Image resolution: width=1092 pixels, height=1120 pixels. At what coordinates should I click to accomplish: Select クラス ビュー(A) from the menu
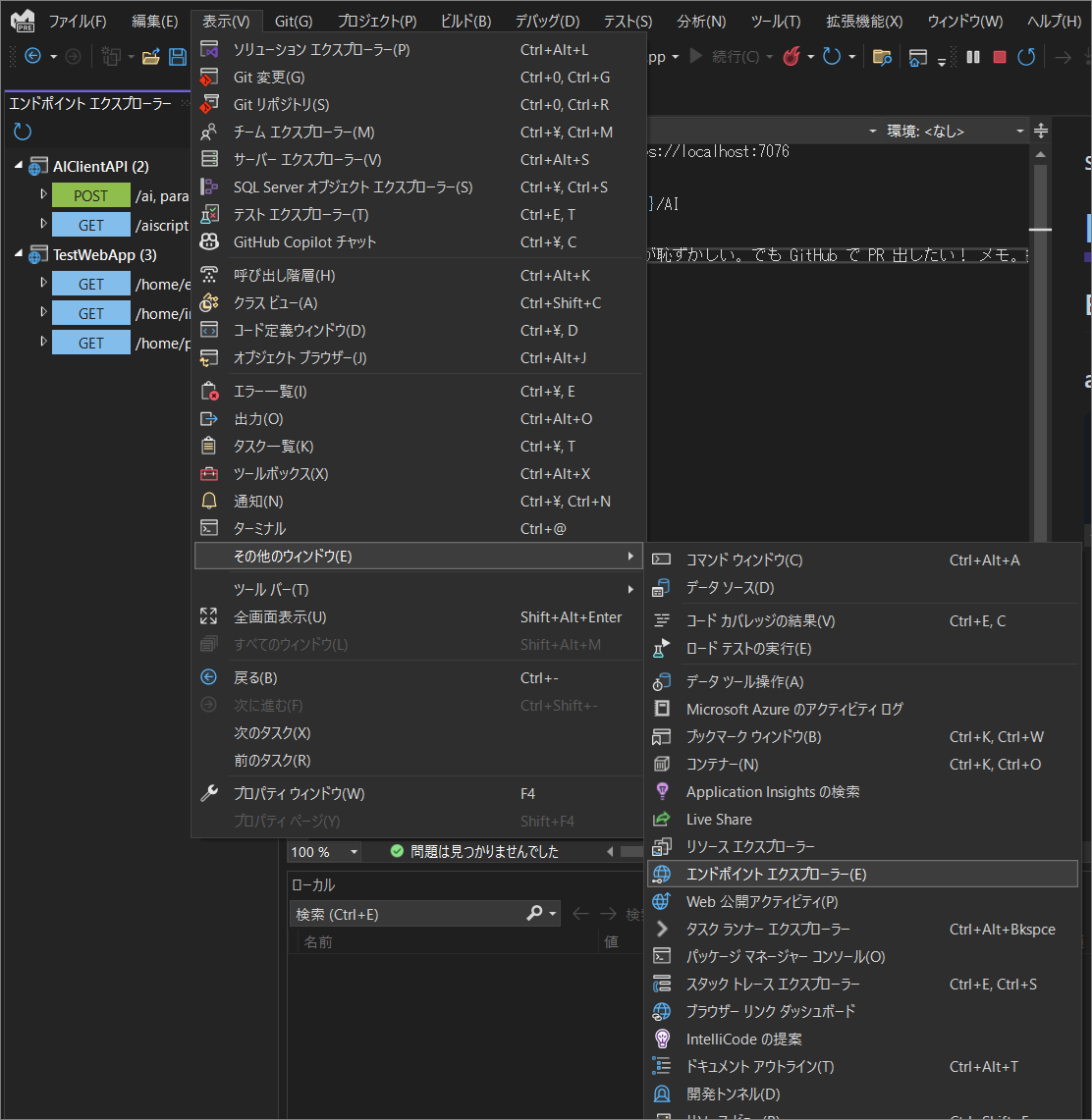click(418, 303)
